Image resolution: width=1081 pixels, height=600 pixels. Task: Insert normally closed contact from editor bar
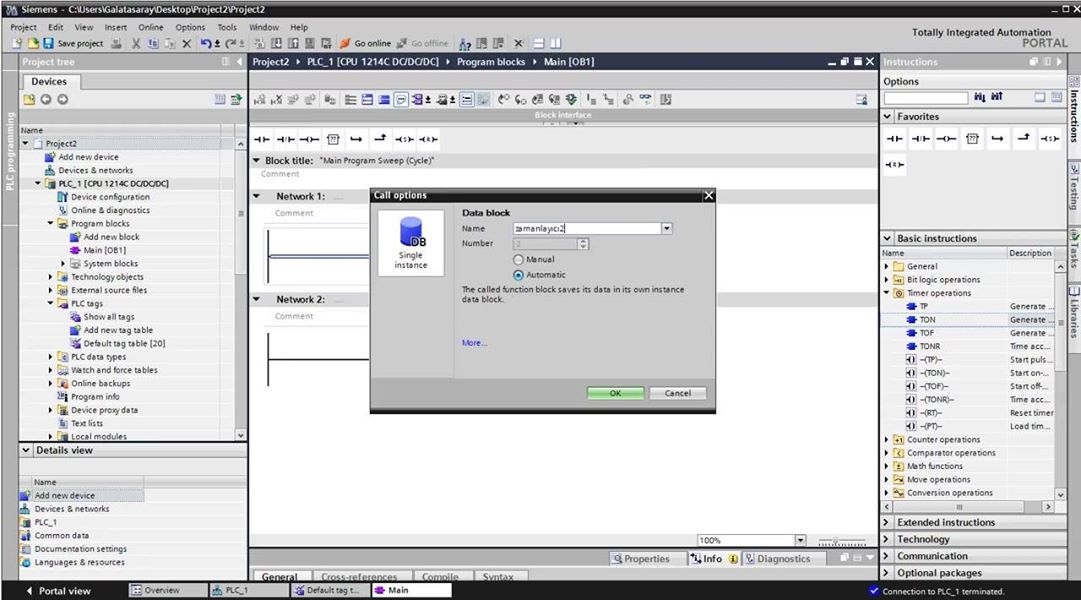285,139
